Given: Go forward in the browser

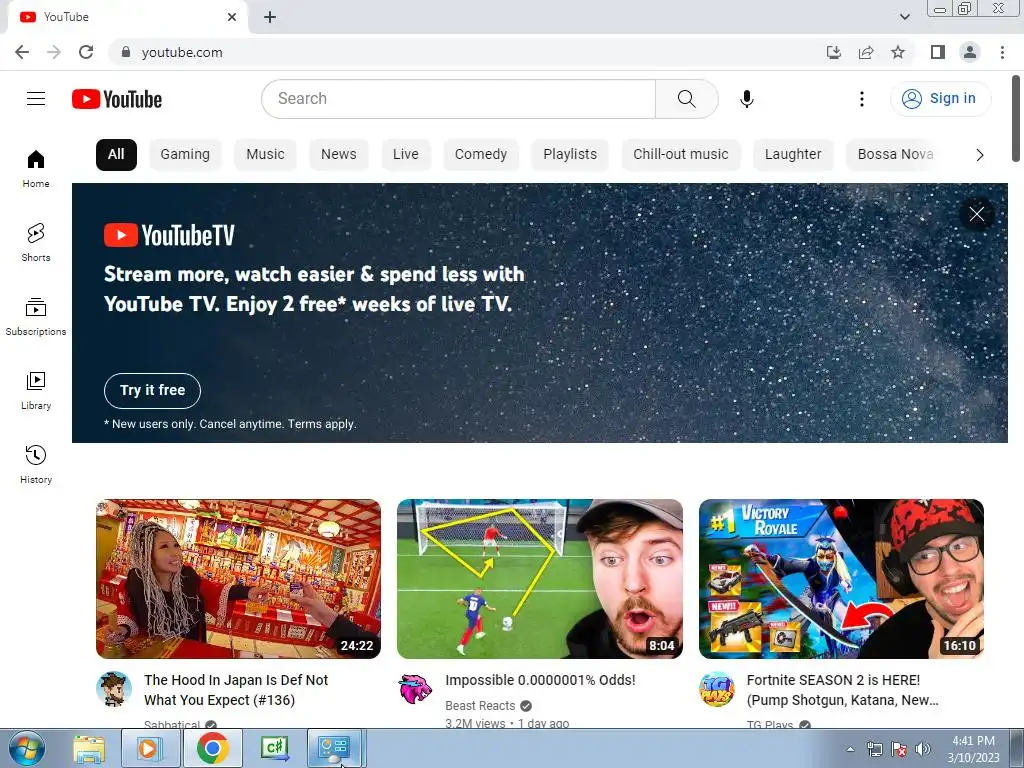Looking at the screenshot, I should [x=54, y=52].
